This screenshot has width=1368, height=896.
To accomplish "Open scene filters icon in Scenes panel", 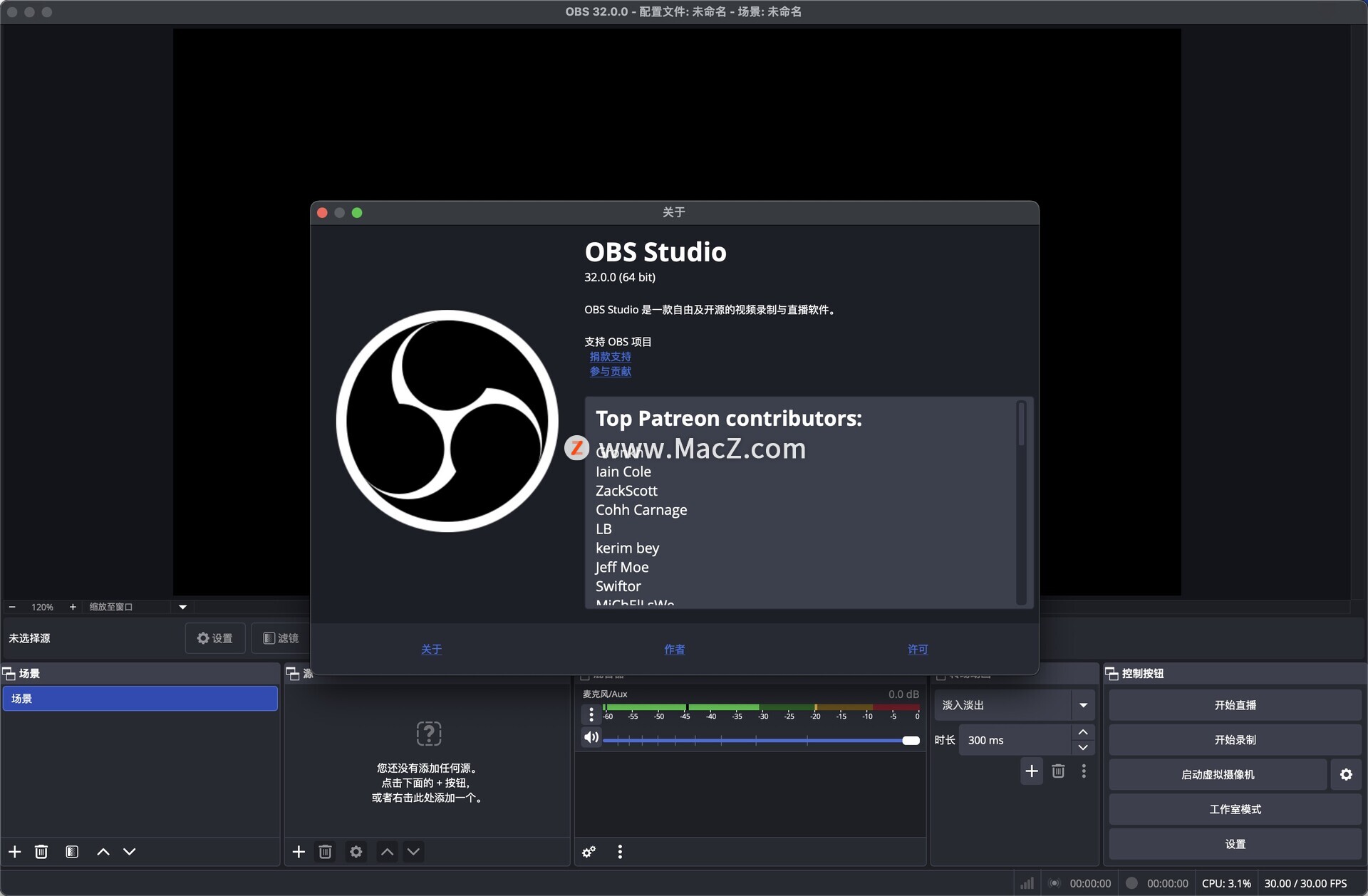I will click(x=72, y=852).
